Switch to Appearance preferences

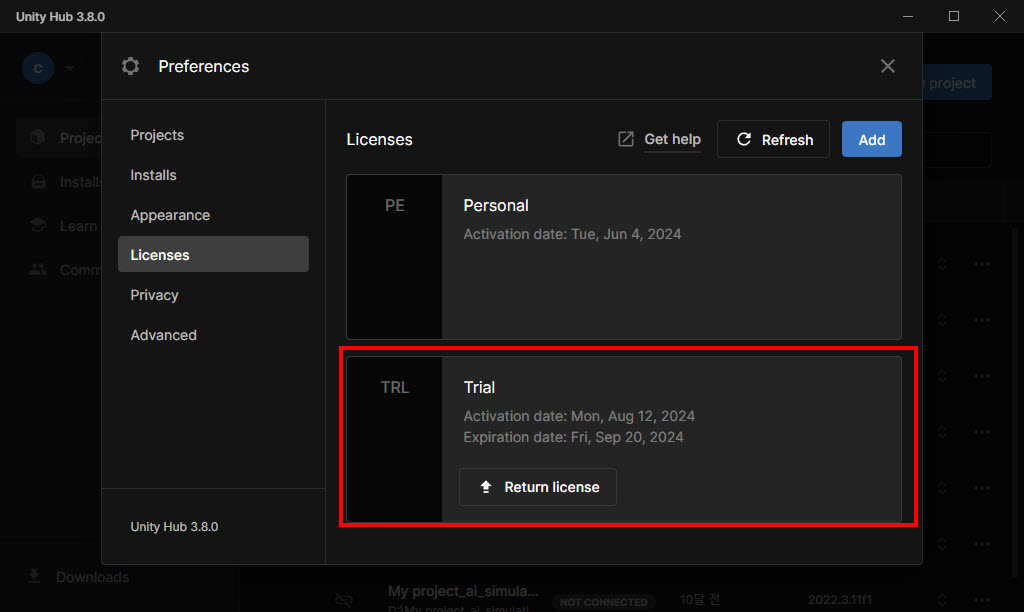click(x=170, y=215)
